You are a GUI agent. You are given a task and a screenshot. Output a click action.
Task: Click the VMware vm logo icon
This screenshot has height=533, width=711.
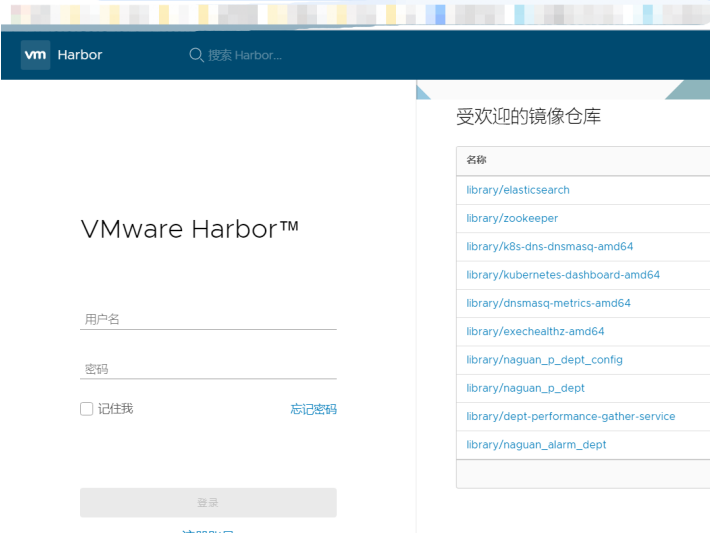(x=35, y=55)
